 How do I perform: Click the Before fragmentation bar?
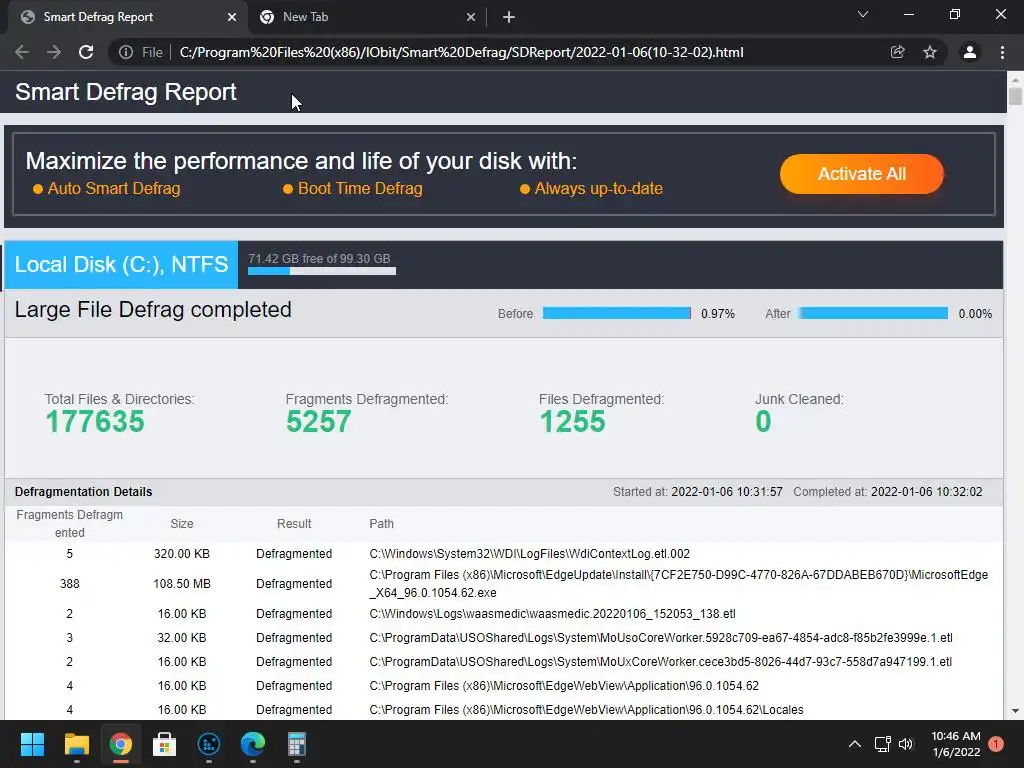[x=616, y=313]
